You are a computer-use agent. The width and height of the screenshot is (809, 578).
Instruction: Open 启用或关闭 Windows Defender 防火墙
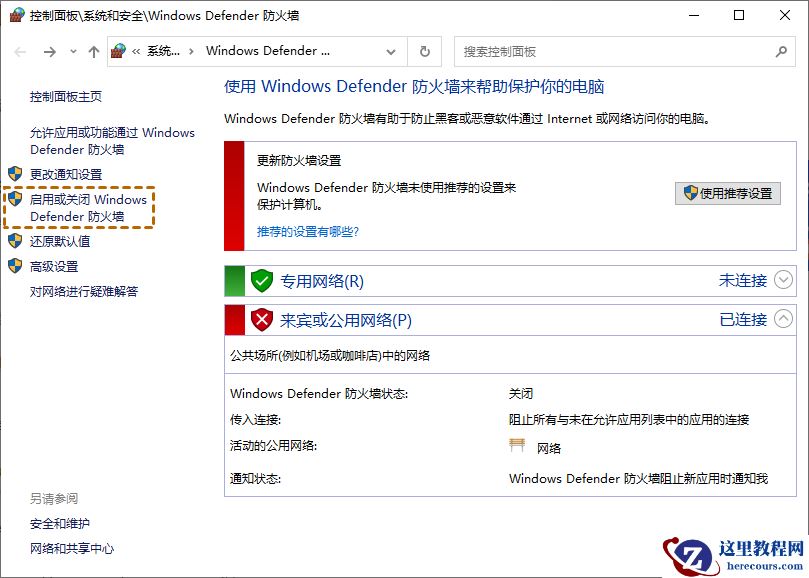pos(90,208)
